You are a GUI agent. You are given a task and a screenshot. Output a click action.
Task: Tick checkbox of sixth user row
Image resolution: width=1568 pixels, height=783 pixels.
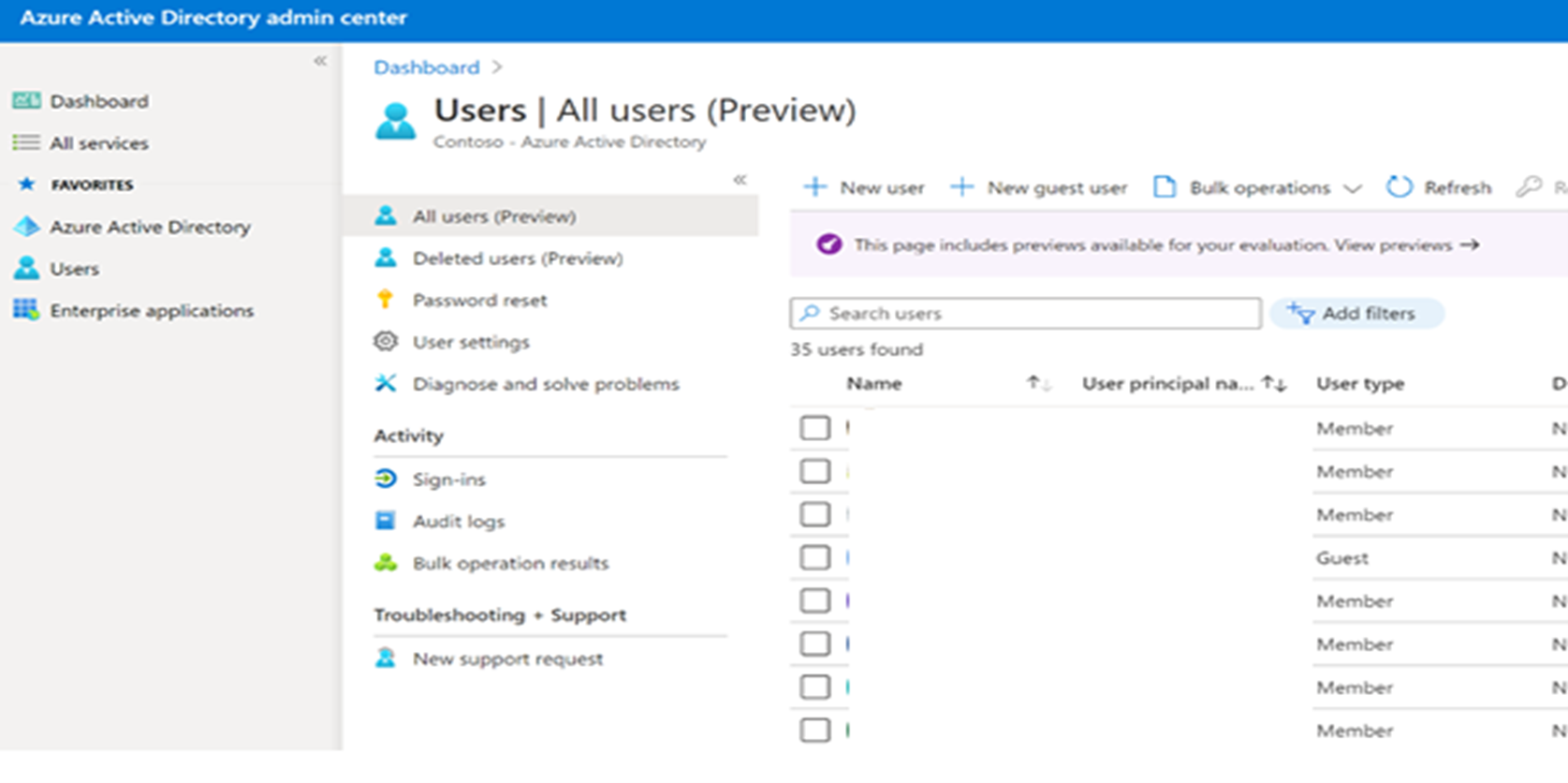(814, 643)
